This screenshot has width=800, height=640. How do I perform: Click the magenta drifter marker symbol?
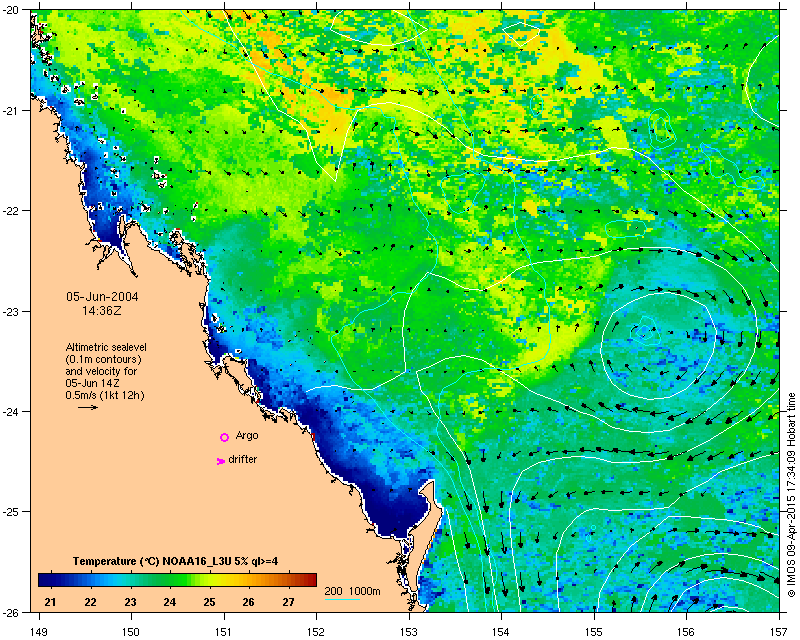221,461
